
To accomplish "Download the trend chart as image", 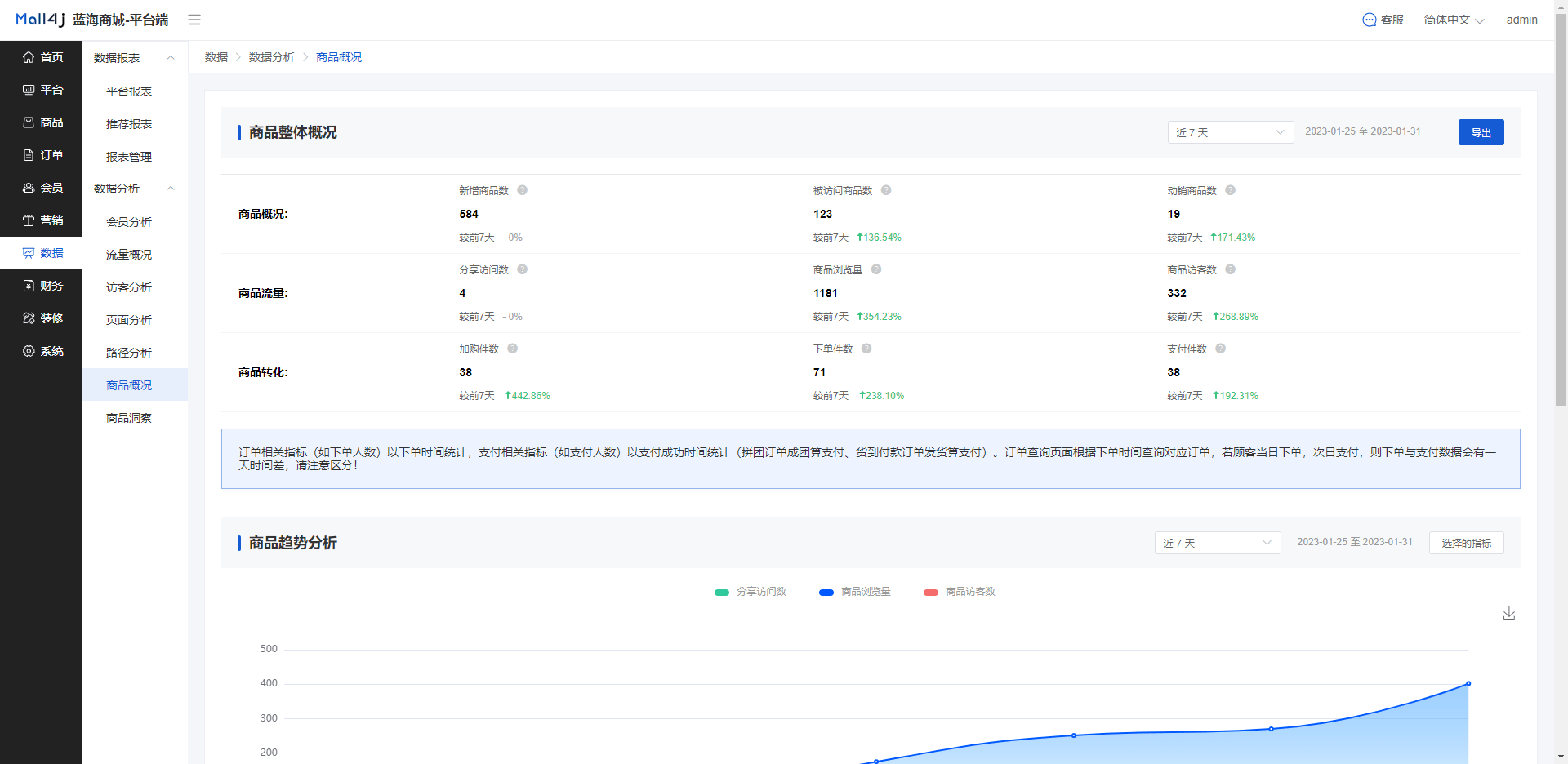I will pyautogui.click(x=1509, y=613).
